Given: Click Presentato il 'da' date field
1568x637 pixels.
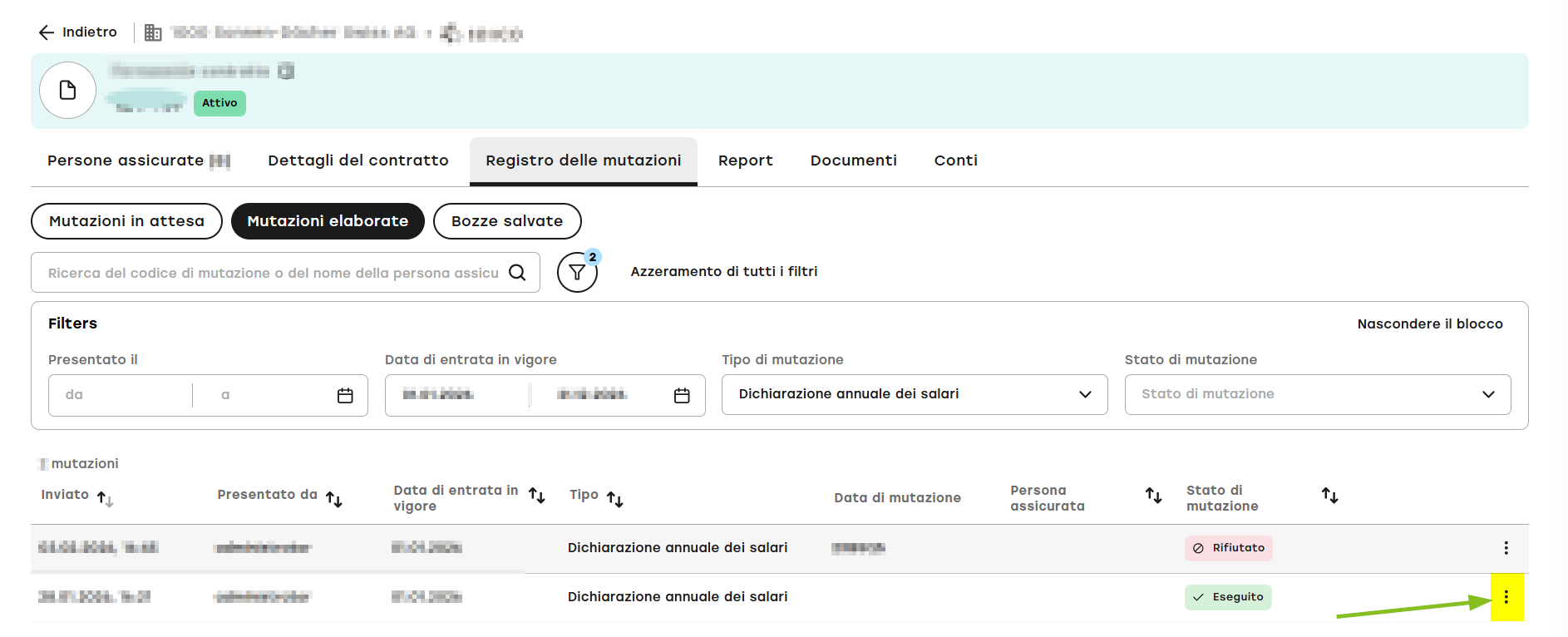Looking at the screenshot, I should tap(121, 395).
